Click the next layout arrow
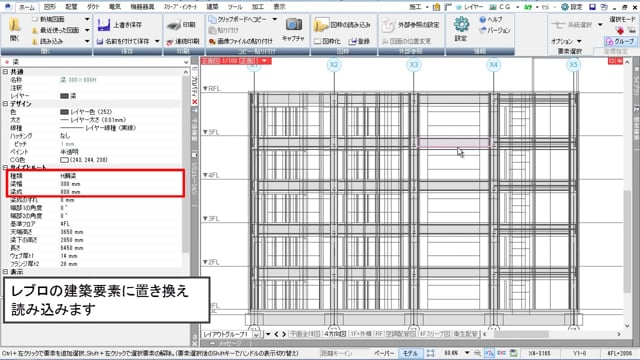The height and width of the screenshot is (360, 640). (284, 334)
